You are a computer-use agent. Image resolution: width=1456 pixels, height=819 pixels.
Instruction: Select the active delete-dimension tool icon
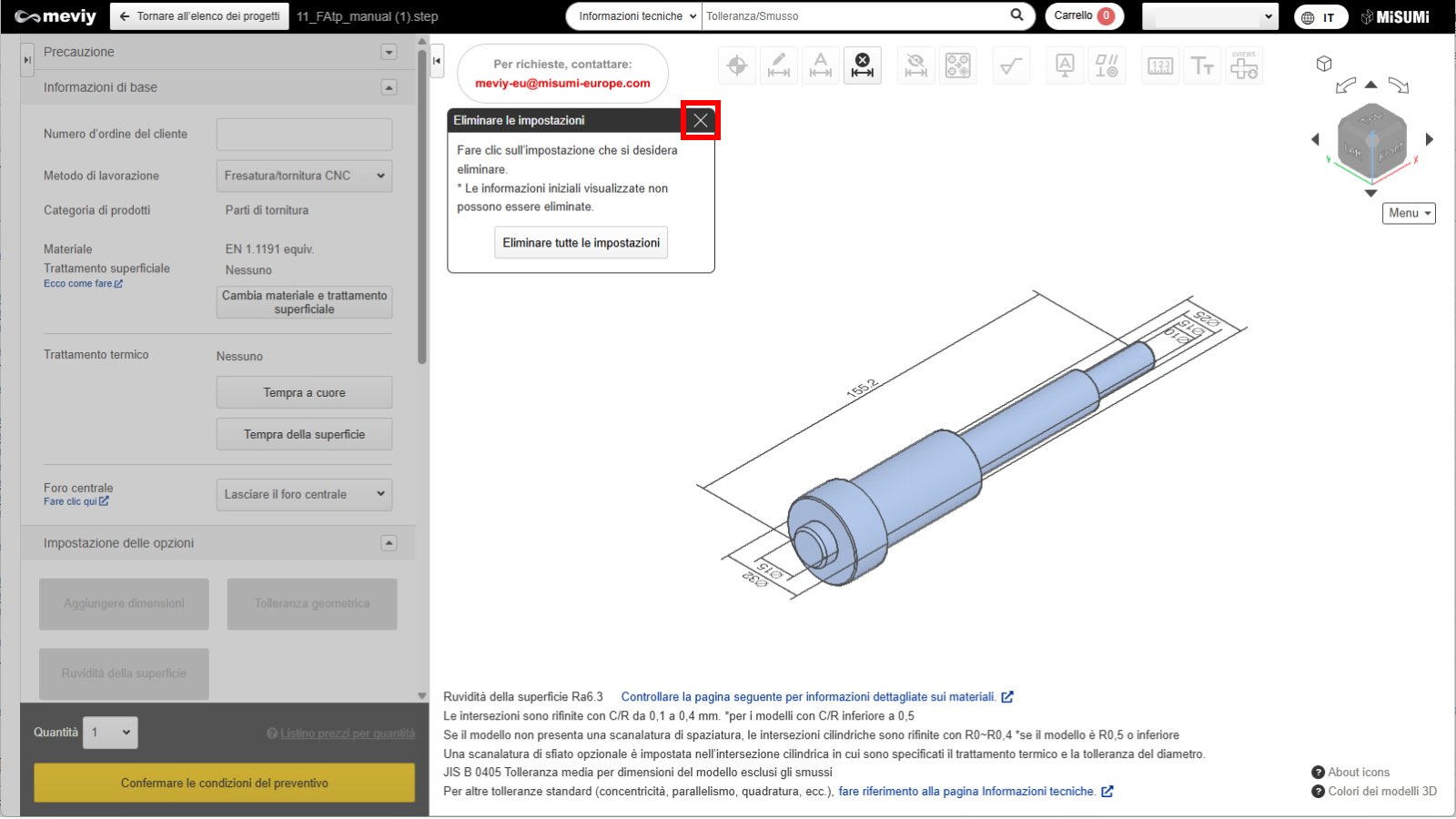click(x=862, y=66)
